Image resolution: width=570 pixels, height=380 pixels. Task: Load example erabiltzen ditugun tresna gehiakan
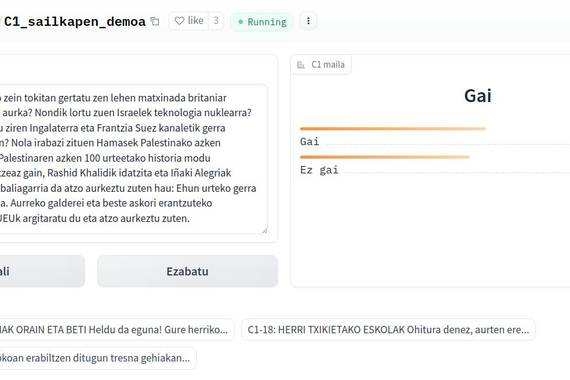point(98,358)
